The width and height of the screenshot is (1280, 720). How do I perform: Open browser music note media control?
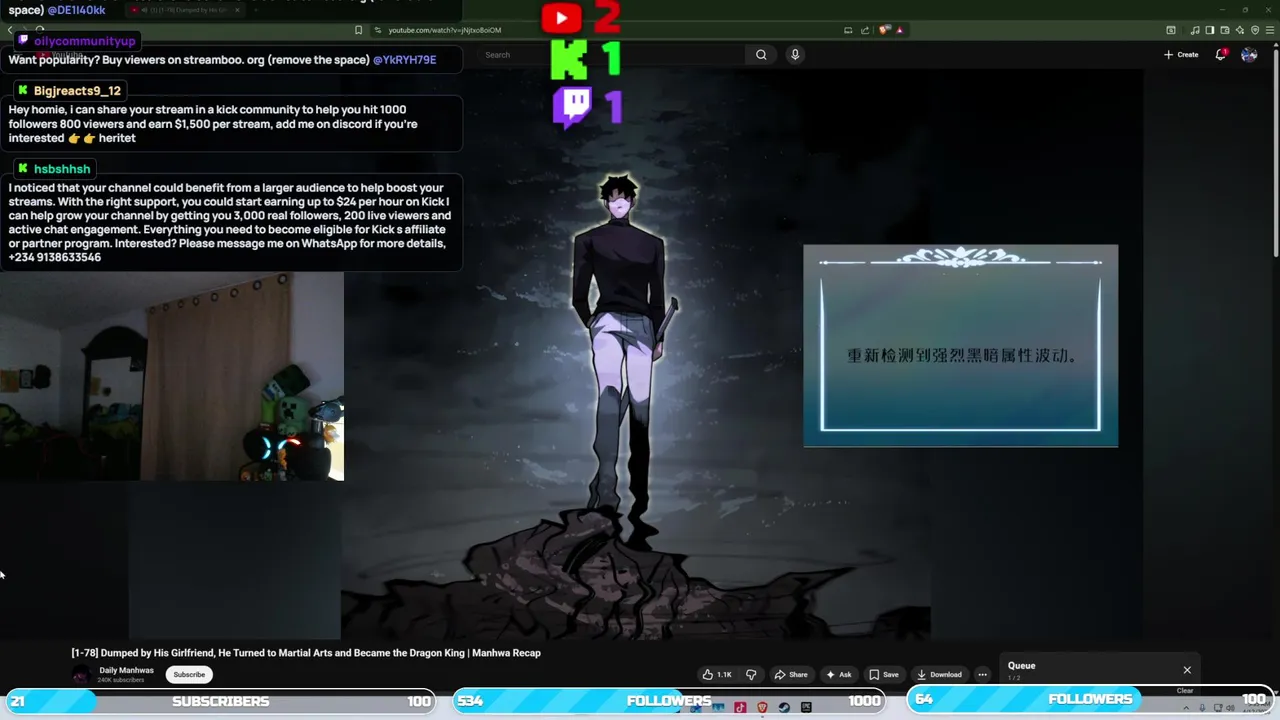[1195, 30]
